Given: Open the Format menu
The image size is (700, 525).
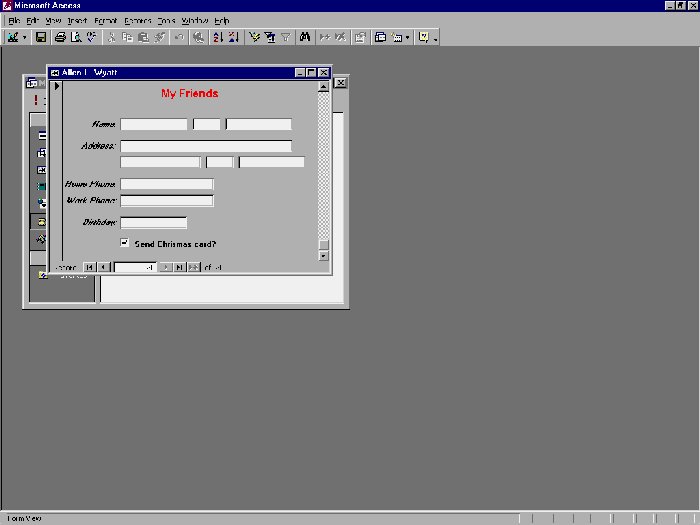Looking at the screenshot, I should (x=105, y=20).
